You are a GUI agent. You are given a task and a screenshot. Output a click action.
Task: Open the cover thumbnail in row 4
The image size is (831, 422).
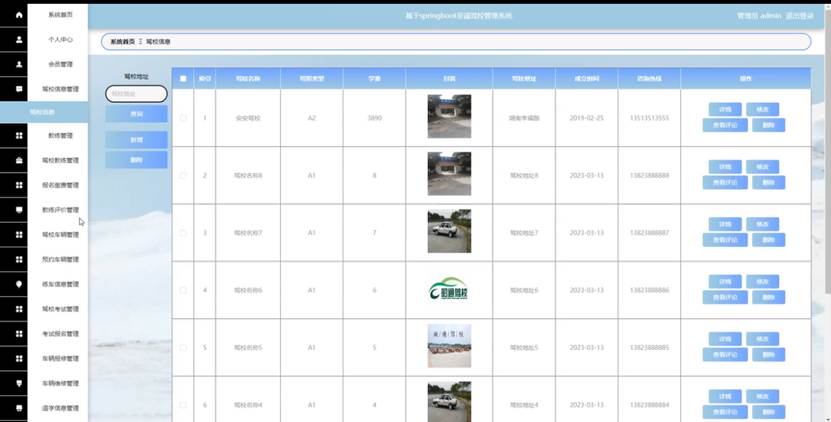click(449, 289)
